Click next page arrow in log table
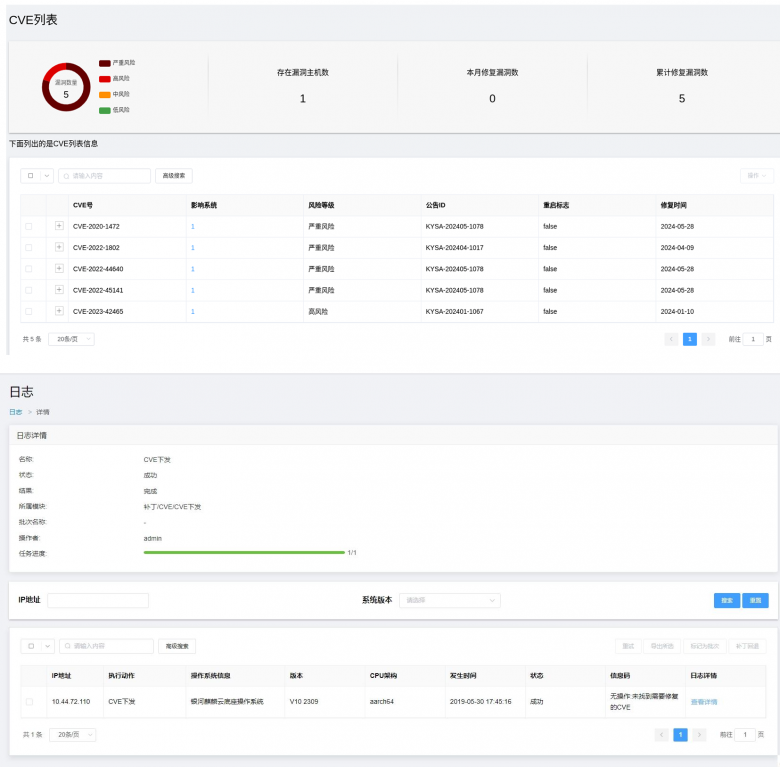 click(x=699, y=734)
